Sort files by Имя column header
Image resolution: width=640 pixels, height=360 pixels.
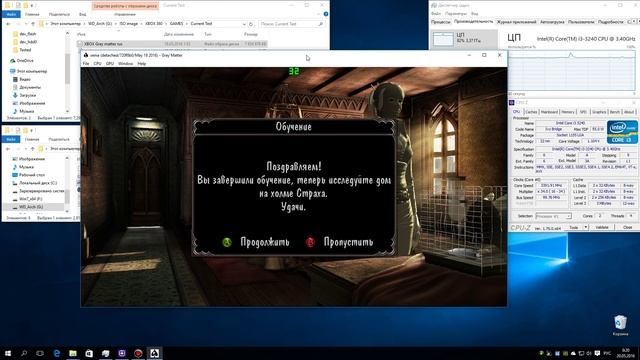[81, 34]
